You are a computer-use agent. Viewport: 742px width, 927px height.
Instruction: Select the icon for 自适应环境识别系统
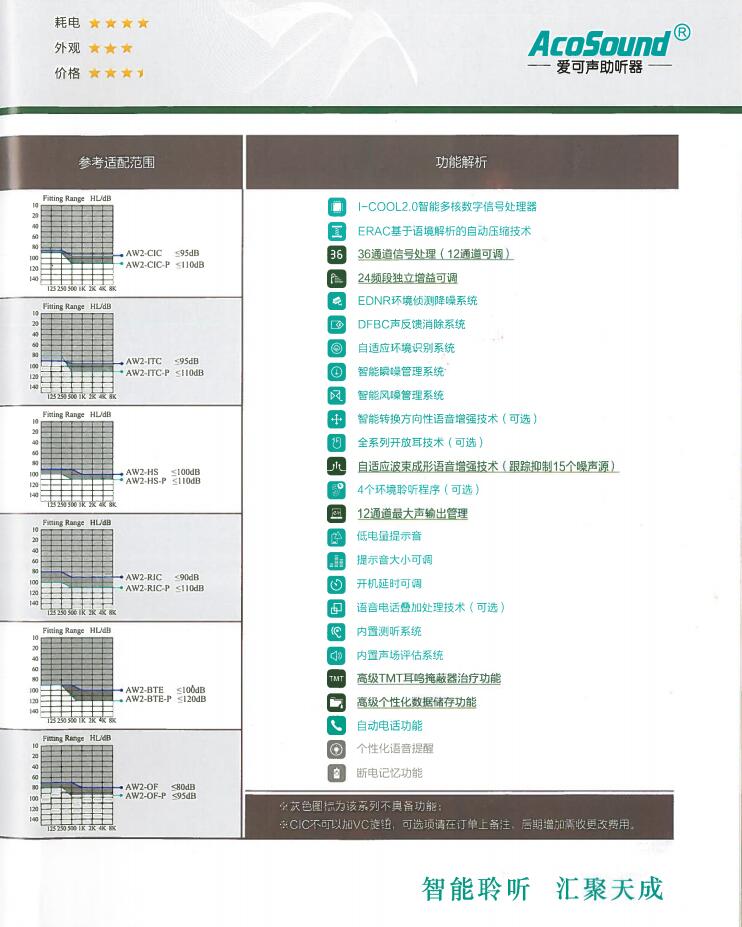pos(336,348)
